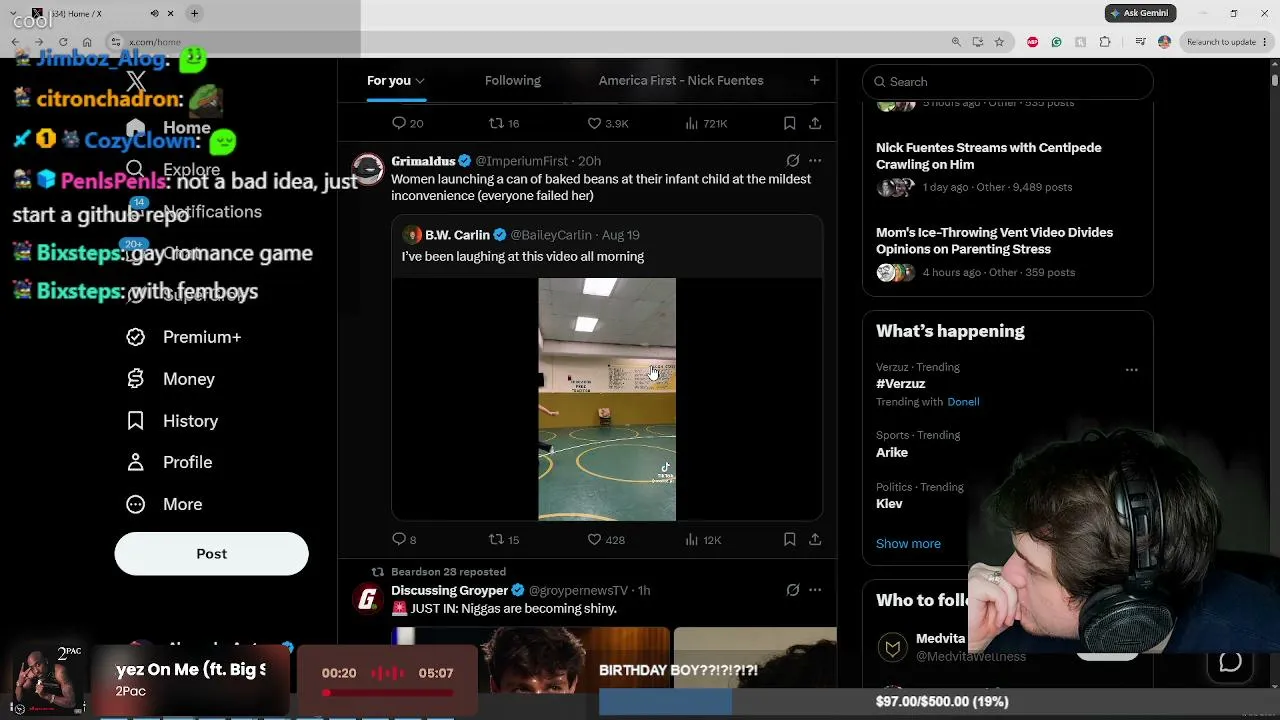Open the Nick Fuentes Centipede story
The image size is (1280, 720).
(x=1007, y=170)
